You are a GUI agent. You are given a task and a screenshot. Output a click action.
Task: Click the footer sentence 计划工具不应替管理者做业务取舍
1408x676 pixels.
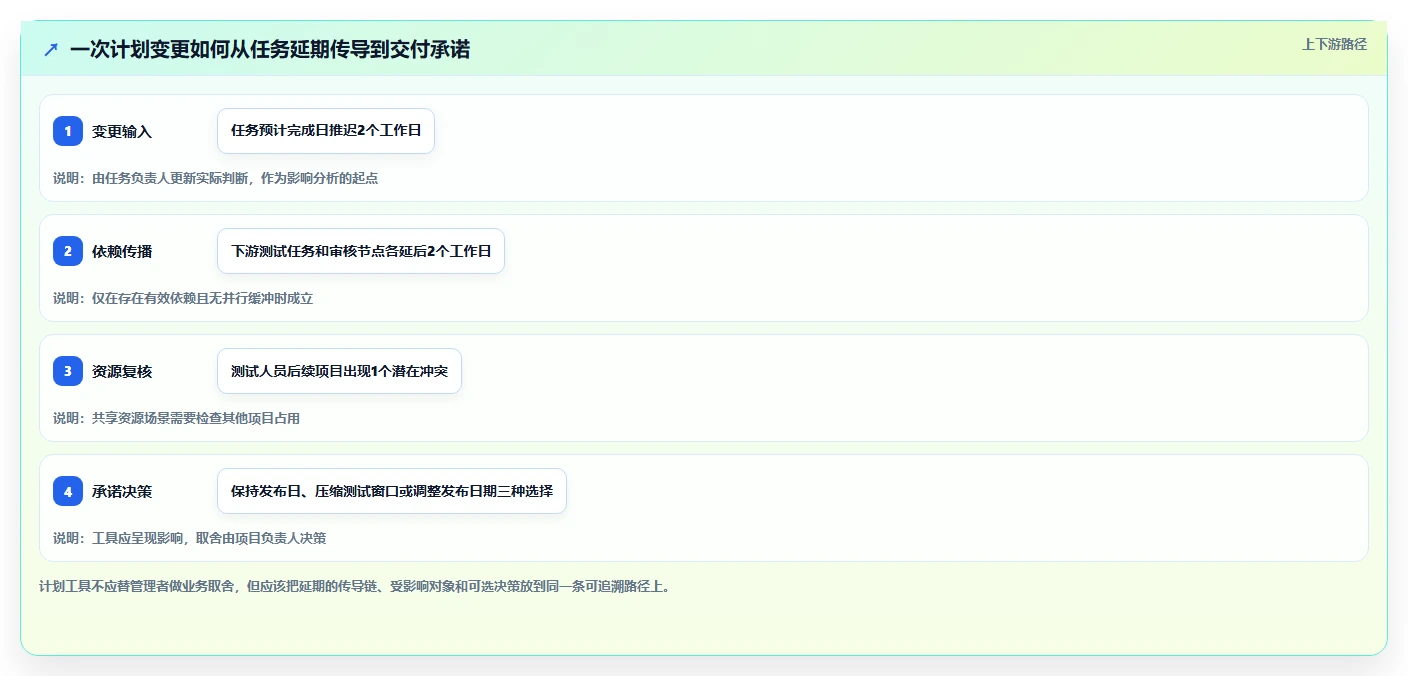pyautogui.click(x=355, y=586)
